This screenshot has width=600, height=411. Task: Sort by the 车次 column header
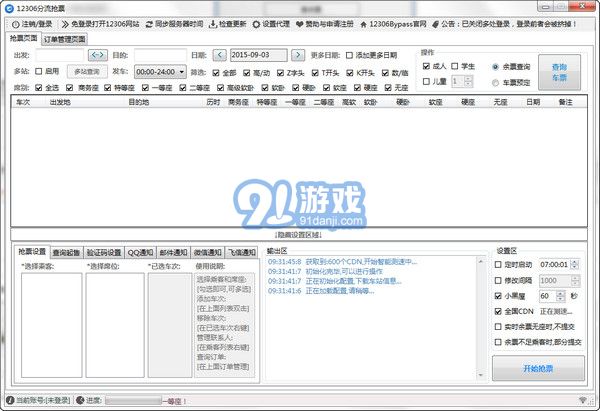click(x=23, y=103)
